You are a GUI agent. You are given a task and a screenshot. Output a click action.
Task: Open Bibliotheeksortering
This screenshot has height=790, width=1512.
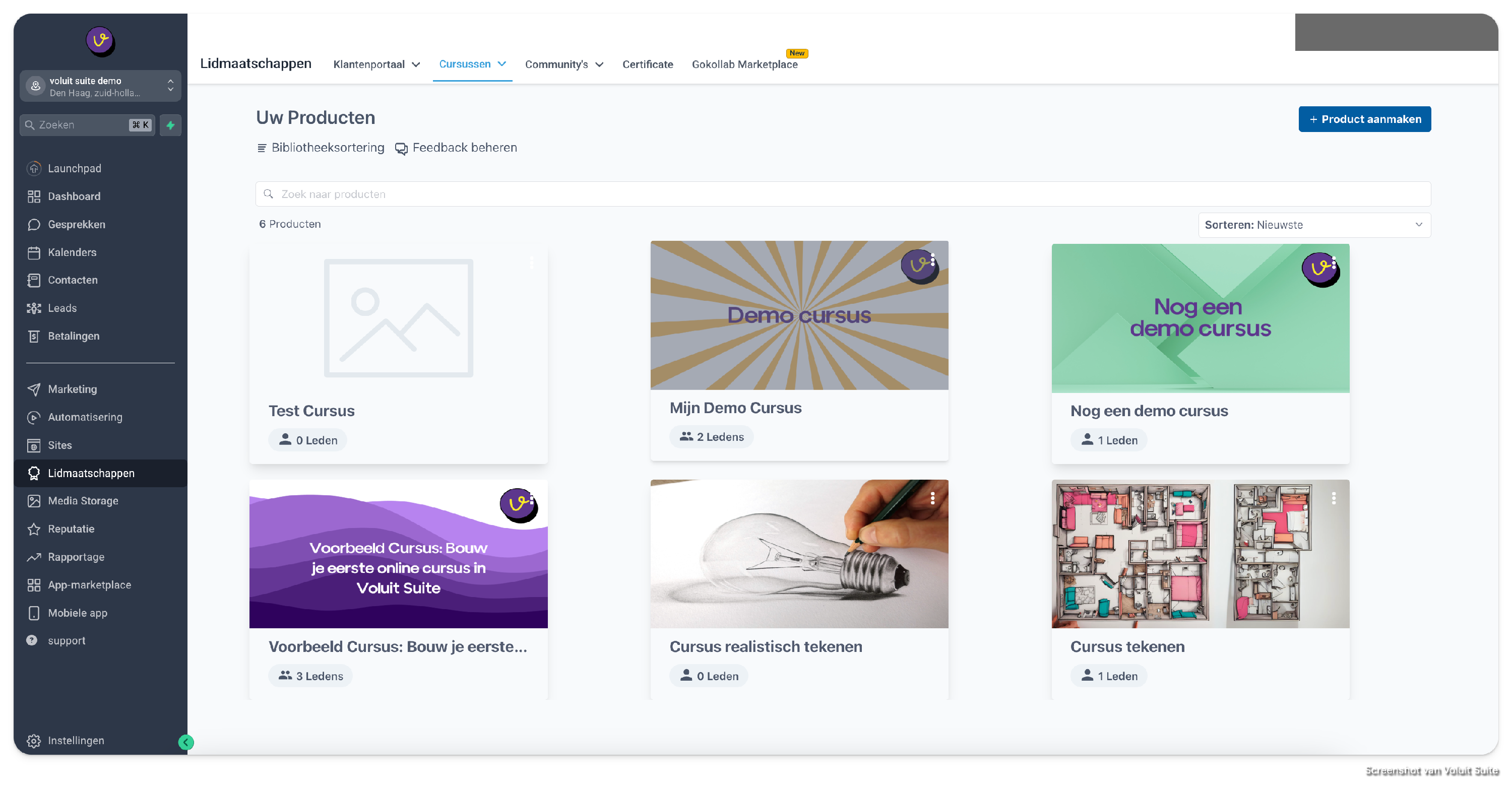coord(321,148)
